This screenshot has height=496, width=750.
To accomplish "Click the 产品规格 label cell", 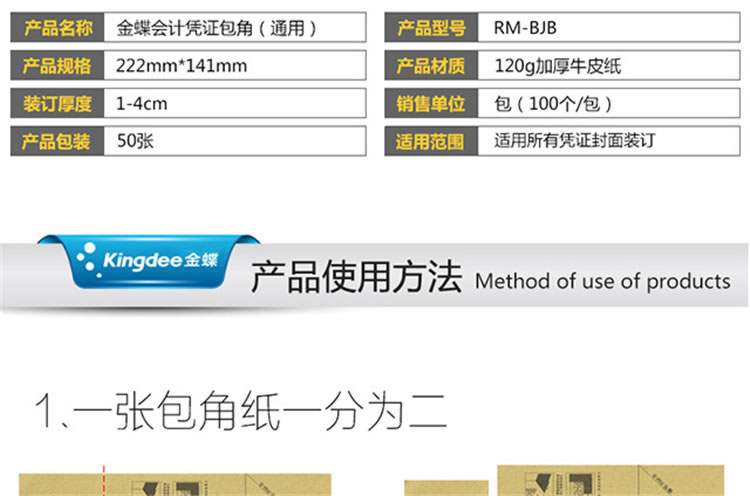I will [x=57, y=66].
